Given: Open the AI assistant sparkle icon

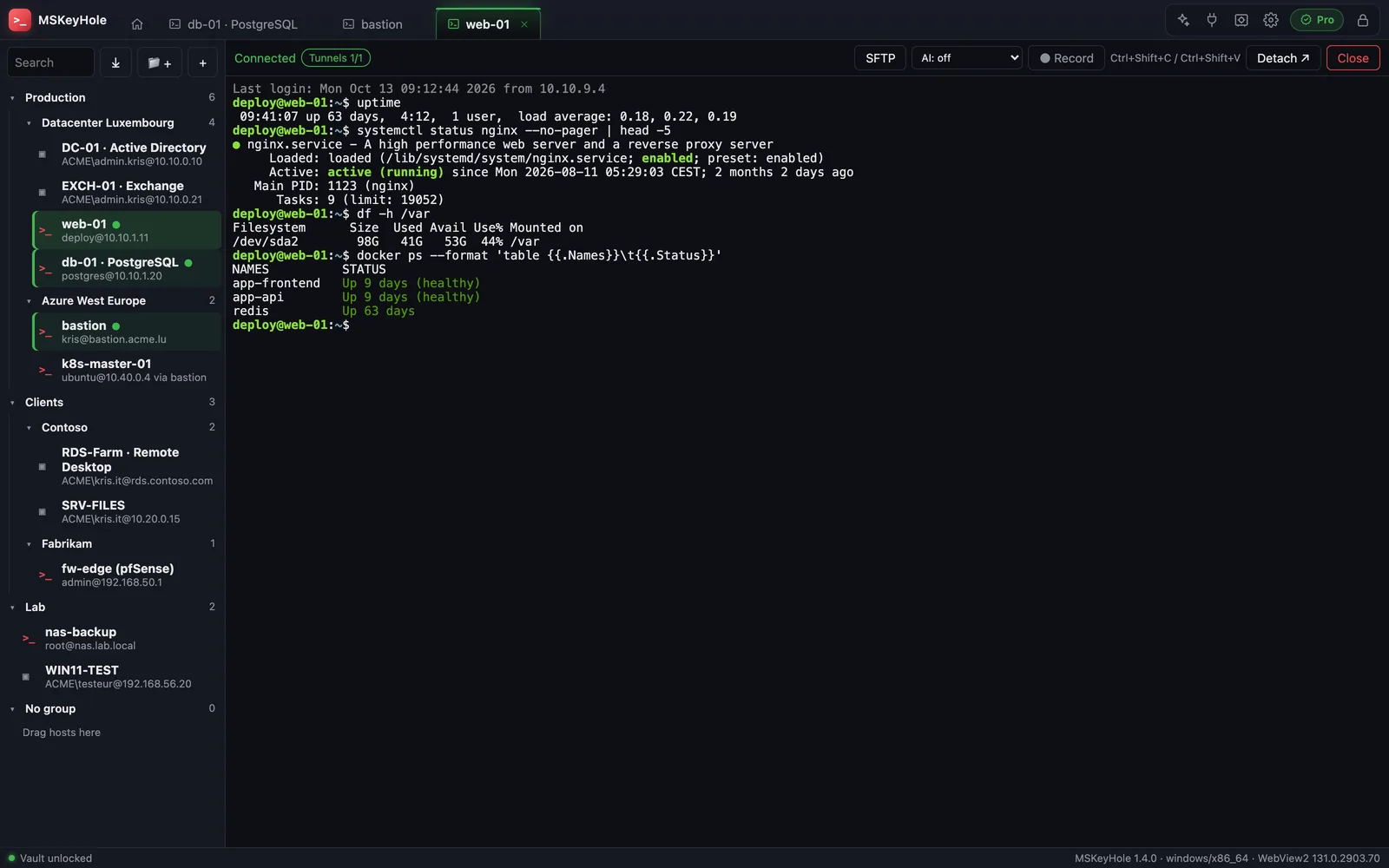Looking at the screenshot, I should [1182, 20].
